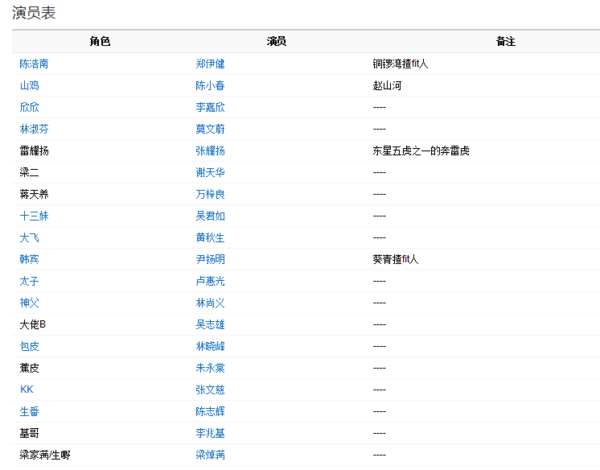Open 李嘉欣 actor link
Viewport: 600px width, 470px height.
pos(210,107)
